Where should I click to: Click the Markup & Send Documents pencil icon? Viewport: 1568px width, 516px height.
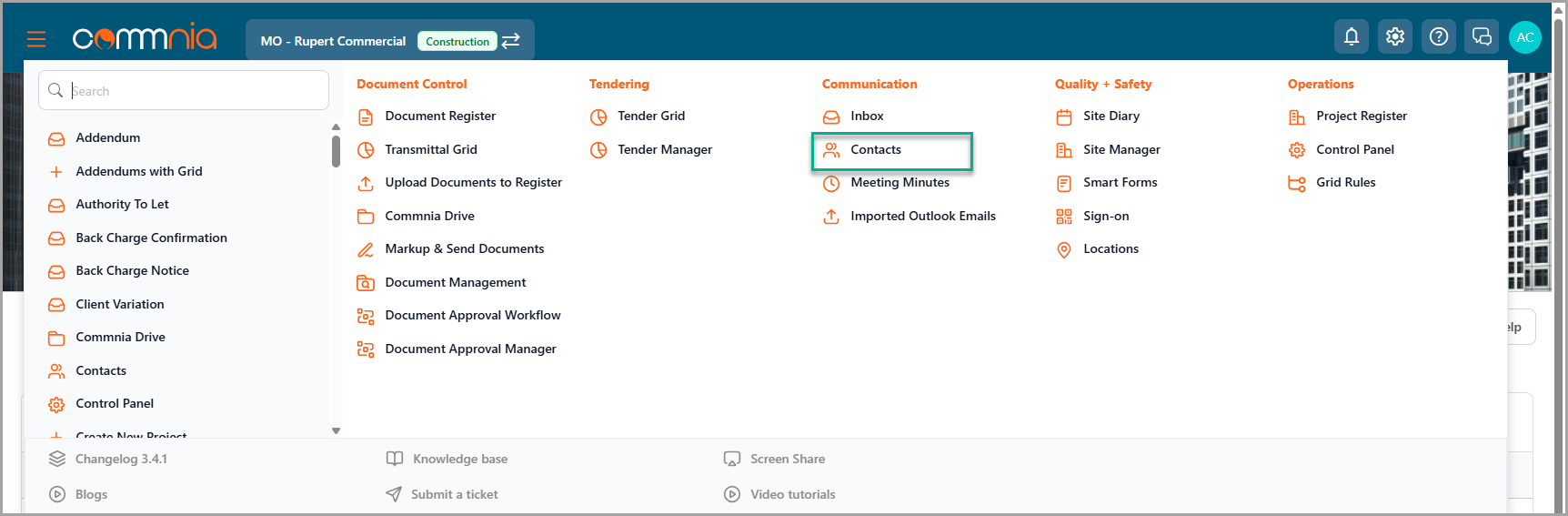point(366,249)
